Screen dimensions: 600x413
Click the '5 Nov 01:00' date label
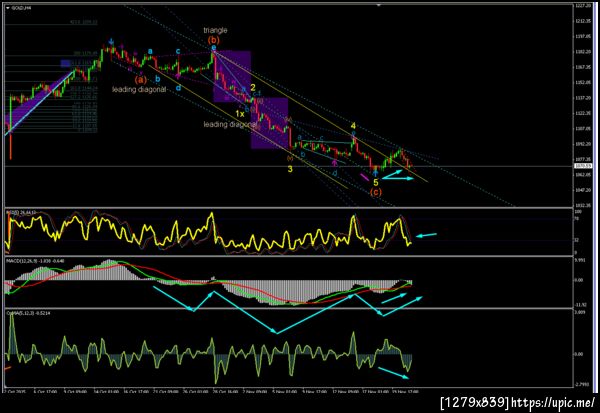tap(287, 392)
